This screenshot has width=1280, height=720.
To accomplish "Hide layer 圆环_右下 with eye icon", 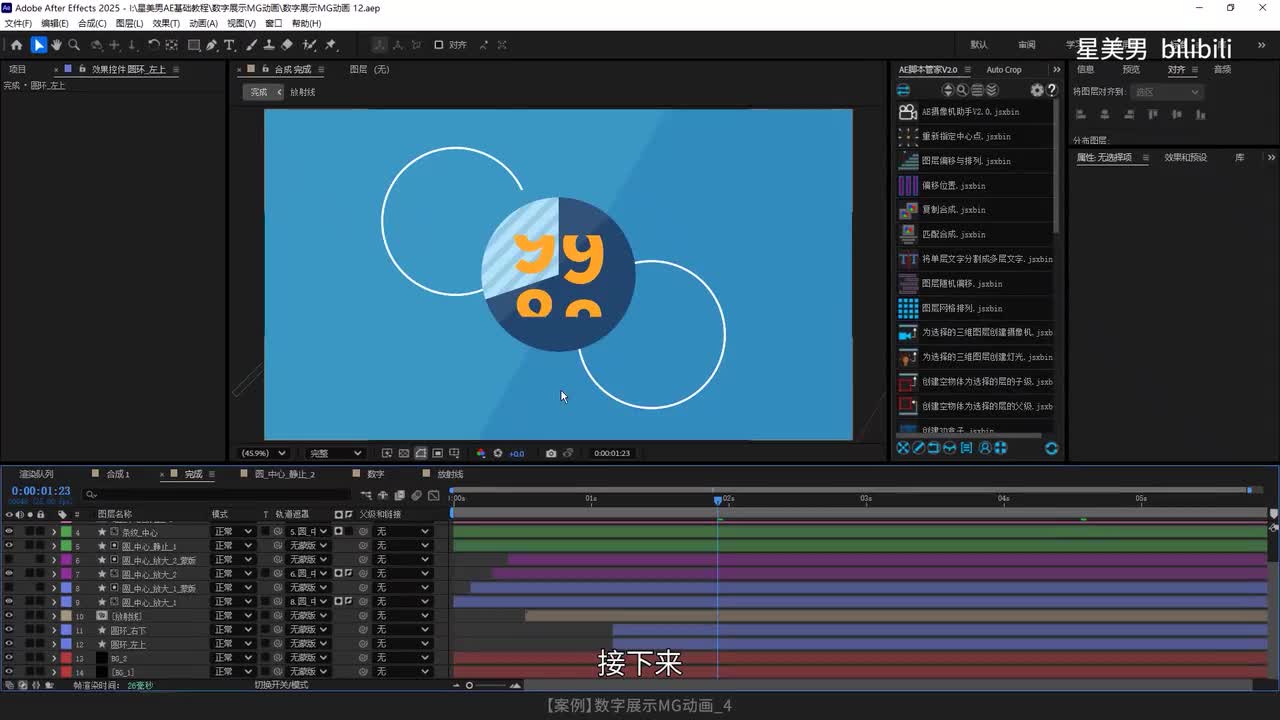I will pyautogui.click(x=9, y=630).
